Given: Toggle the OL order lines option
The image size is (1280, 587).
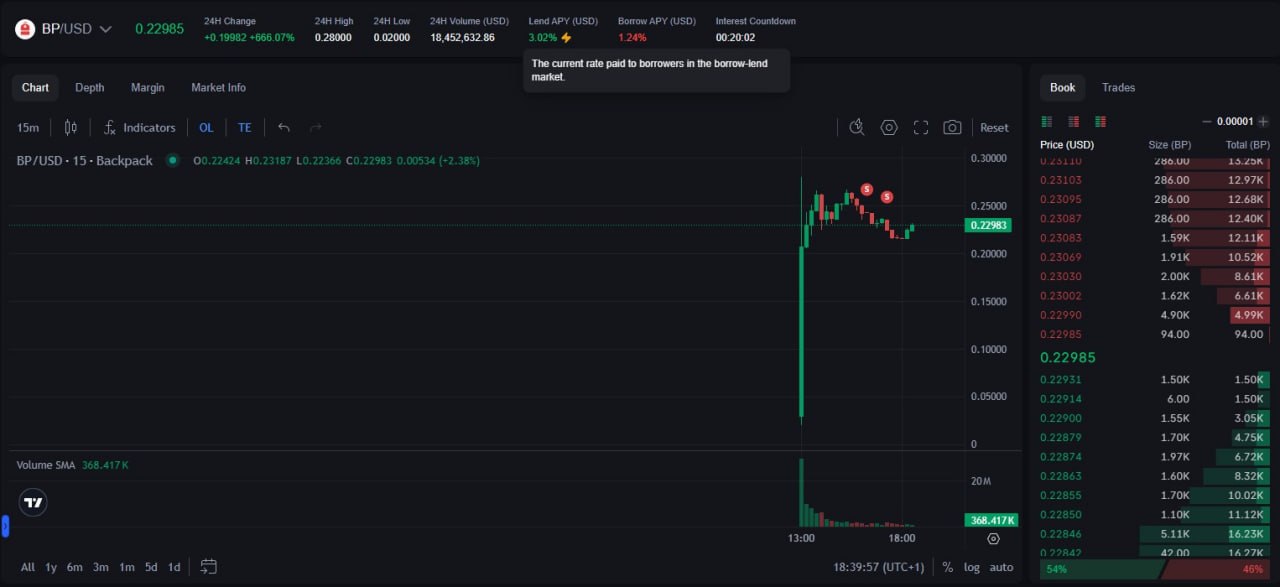Looking at the screenshot, I should coord(206,128).
